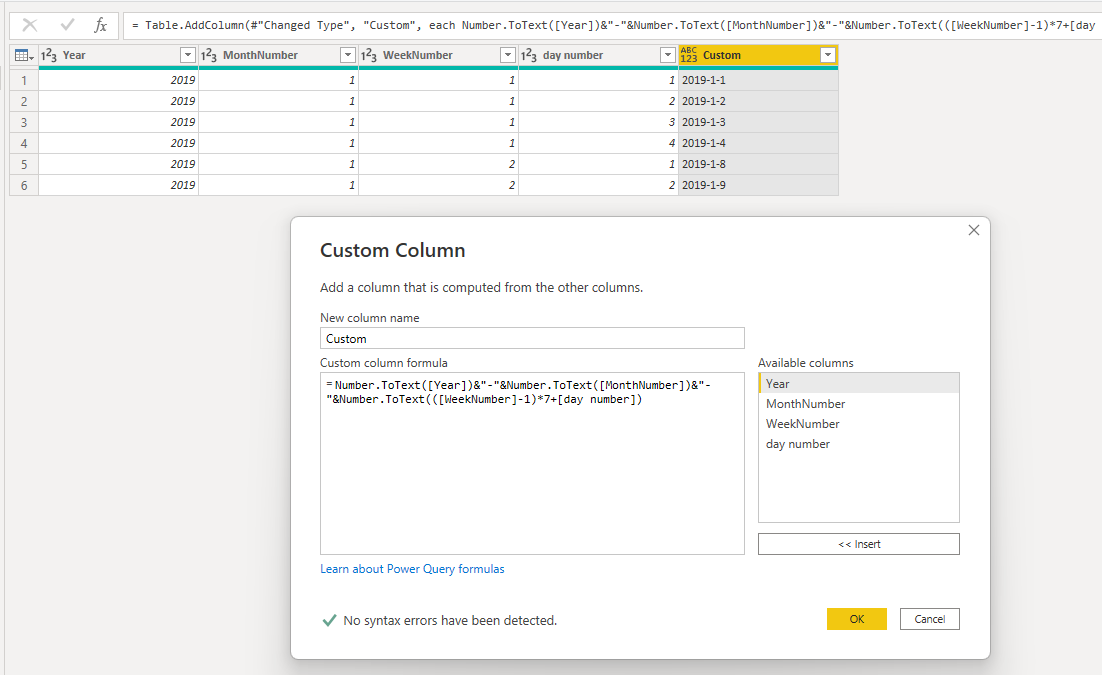1102x675 pixels.
Task: Open Year column filter dropdown
Action: tap(188, 55)
